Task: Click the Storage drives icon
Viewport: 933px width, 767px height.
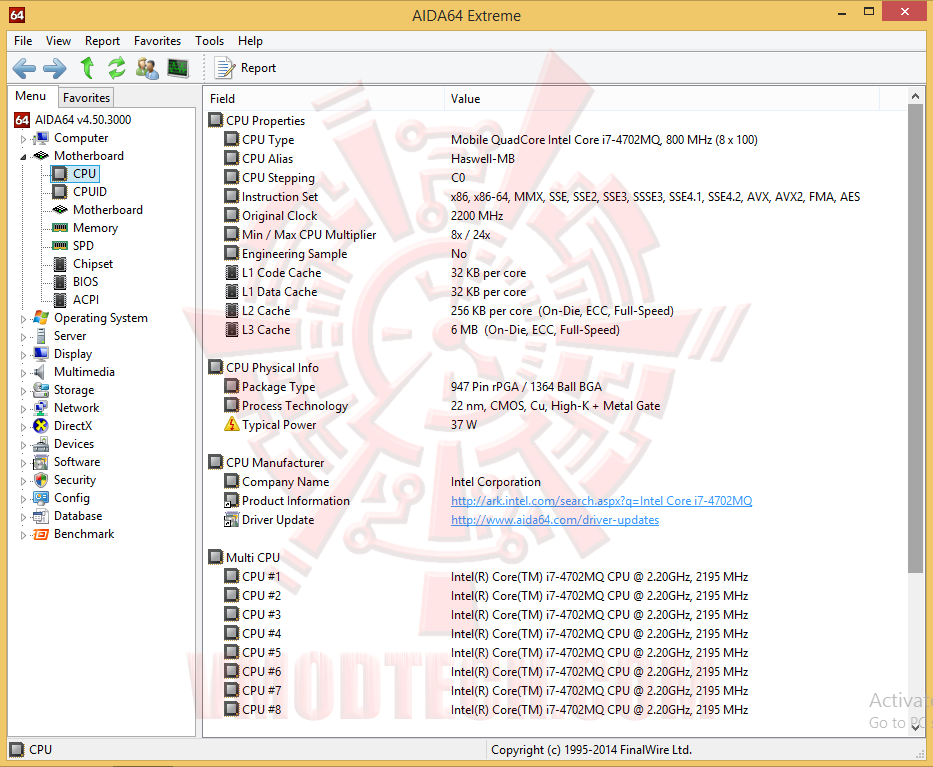Action: point(40,390)
